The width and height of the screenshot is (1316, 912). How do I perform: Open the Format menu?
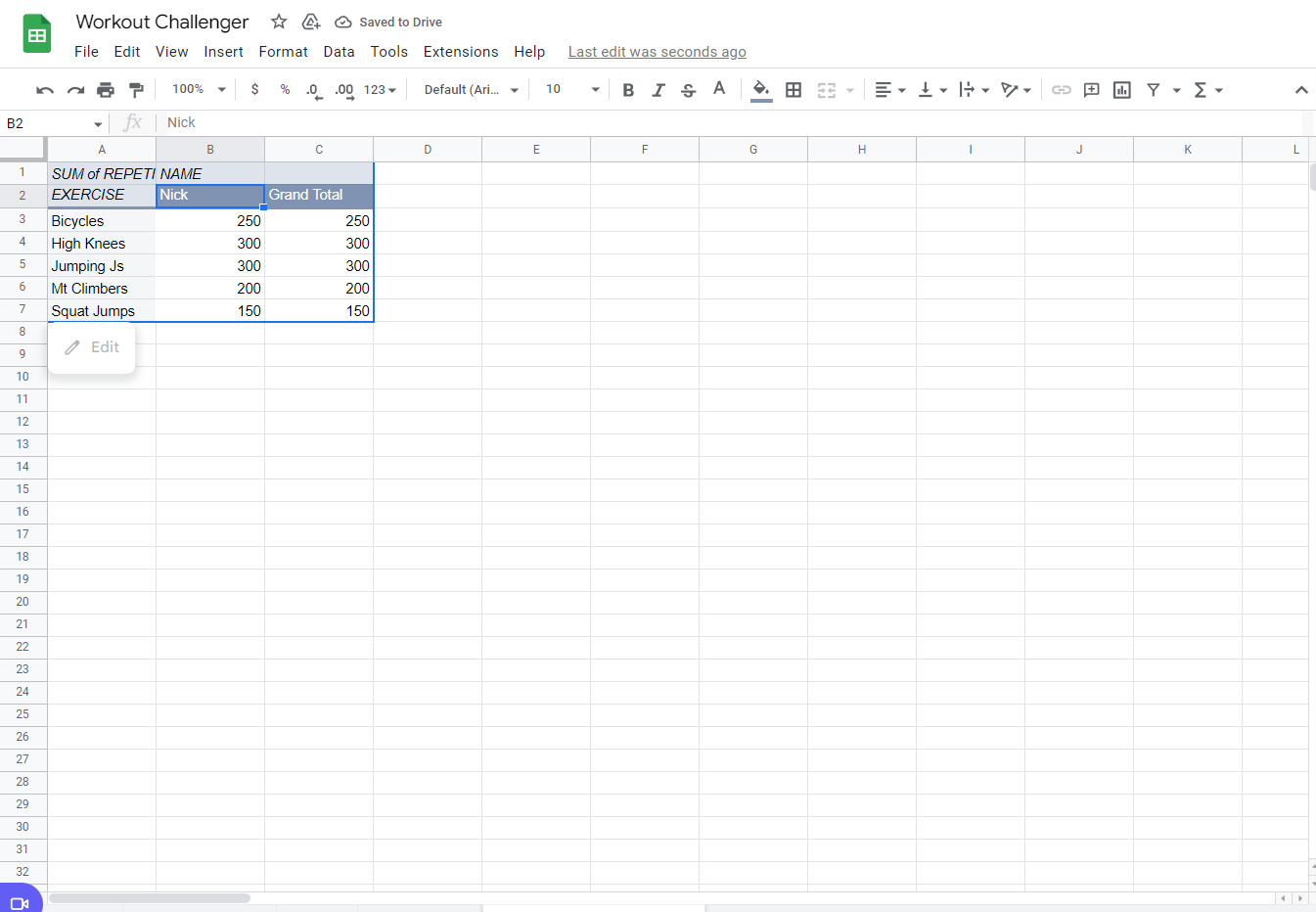tap(283, 52)
